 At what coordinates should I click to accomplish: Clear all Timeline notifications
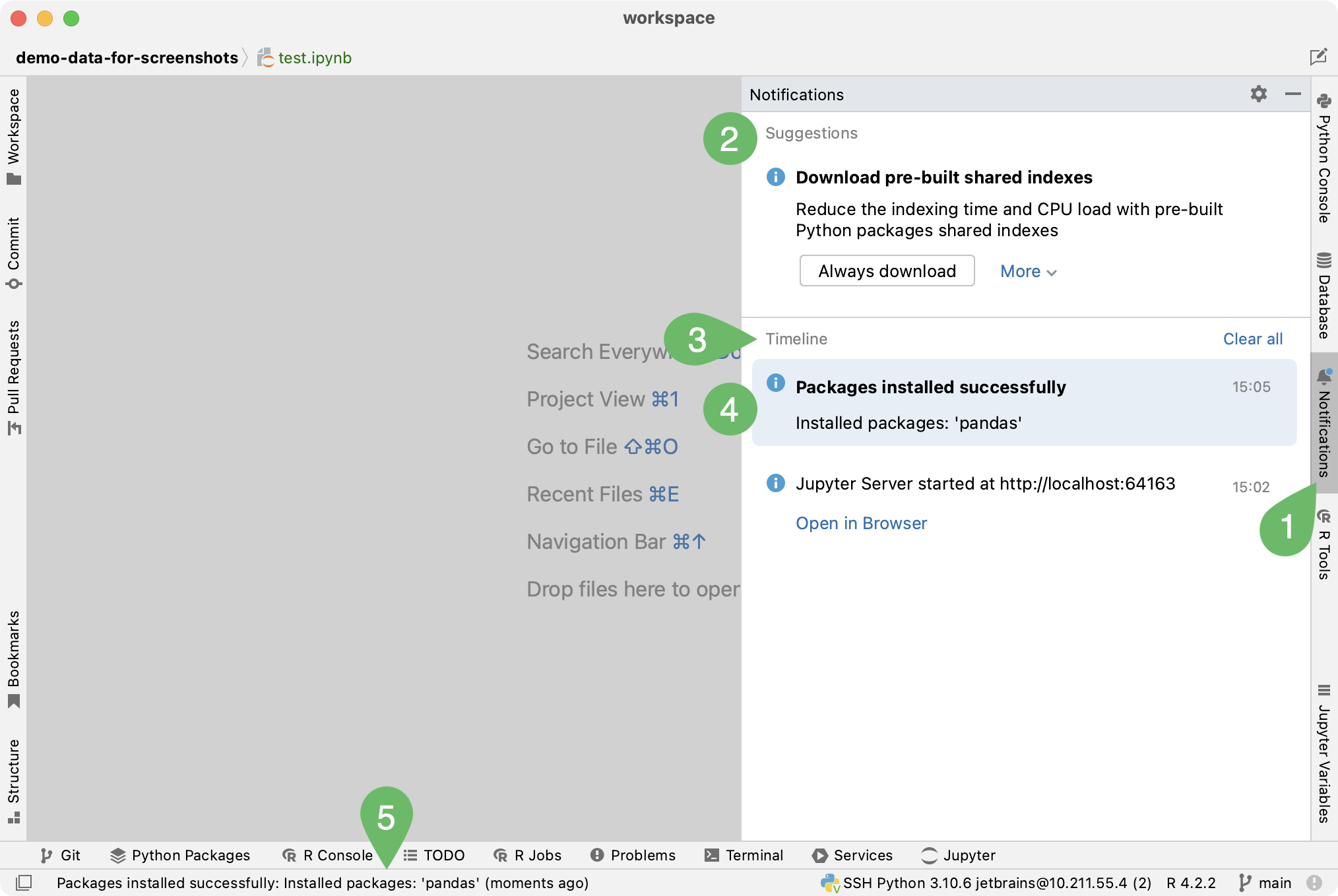tap(1254, 338)
